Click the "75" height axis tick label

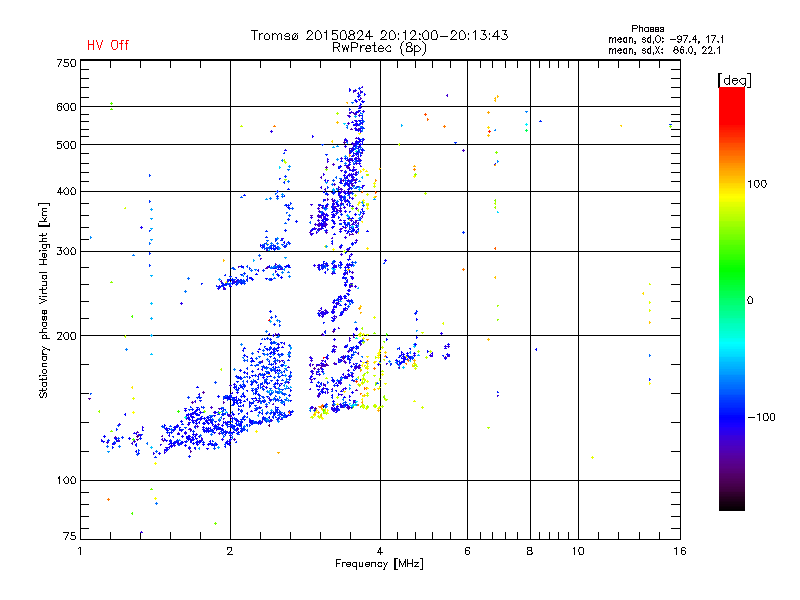[x=70, y=536]
